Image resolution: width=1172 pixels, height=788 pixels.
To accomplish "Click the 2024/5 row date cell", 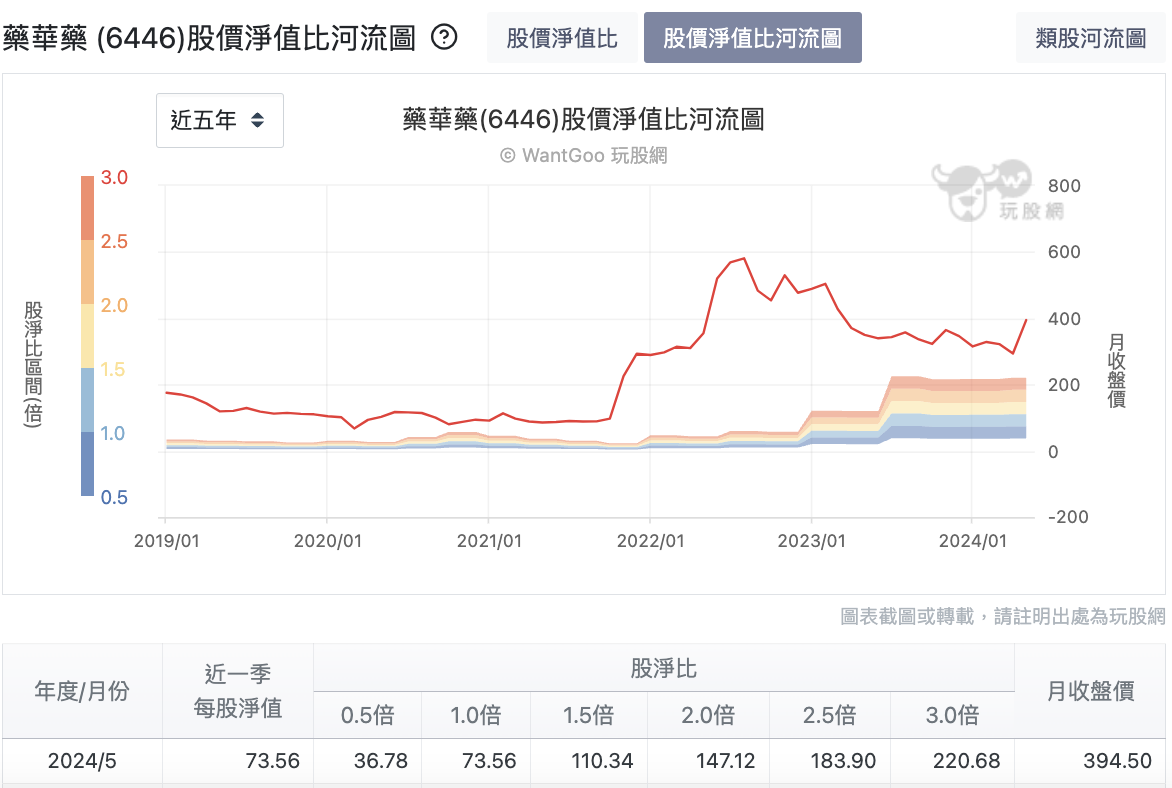I will [x=82, y=761].
